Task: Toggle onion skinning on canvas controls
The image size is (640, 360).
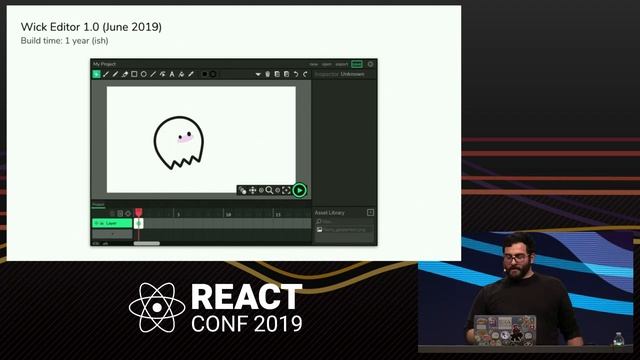Action: point(243,190)
